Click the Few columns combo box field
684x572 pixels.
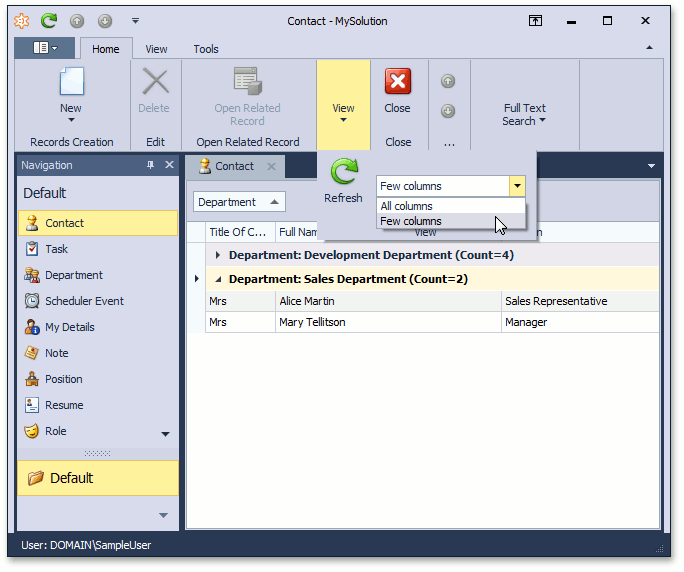coord(442,186)
